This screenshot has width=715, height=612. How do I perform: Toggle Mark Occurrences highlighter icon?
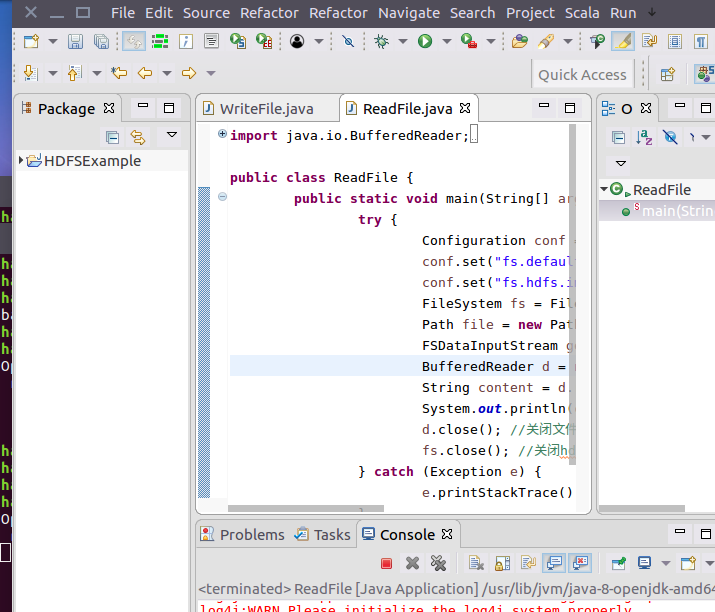[x=623, y=41]
